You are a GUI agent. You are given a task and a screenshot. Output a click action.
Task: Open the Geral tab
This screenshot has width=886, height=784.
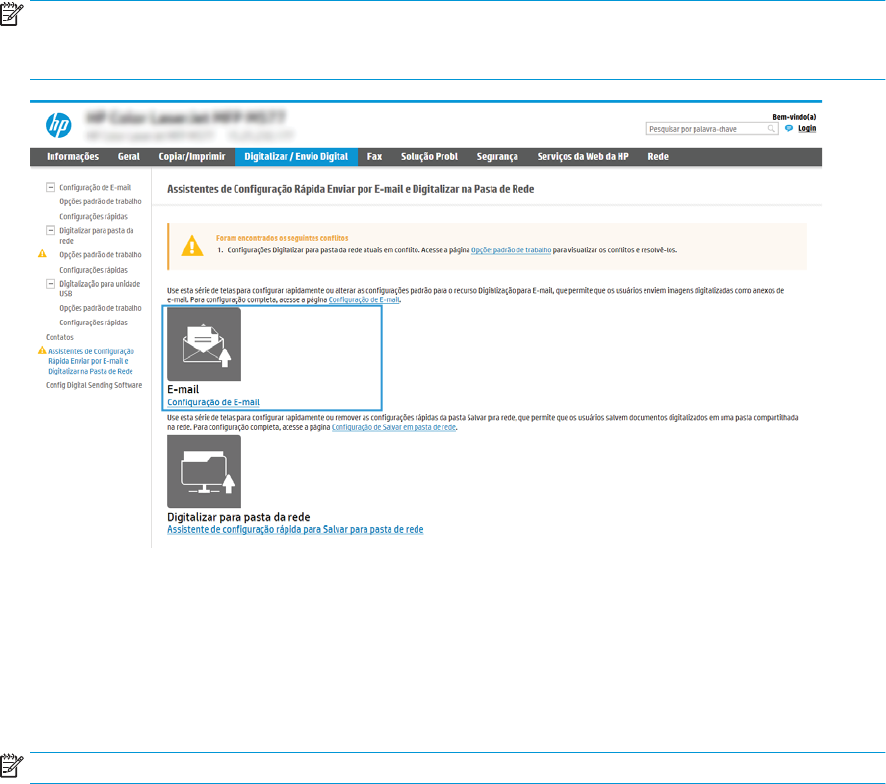click(128, 157)
